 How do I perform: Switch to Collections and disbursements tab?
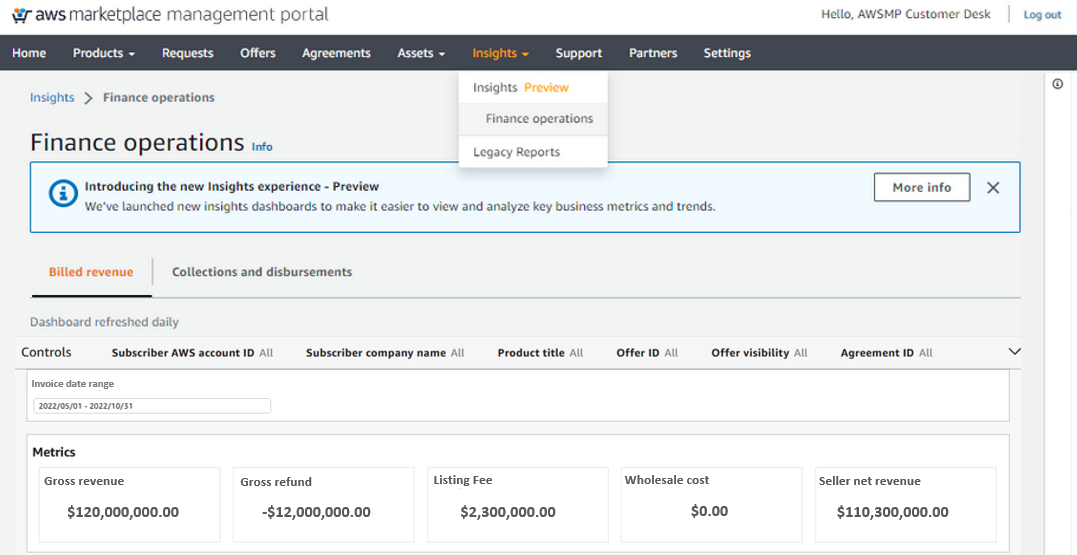coord(262,272)
